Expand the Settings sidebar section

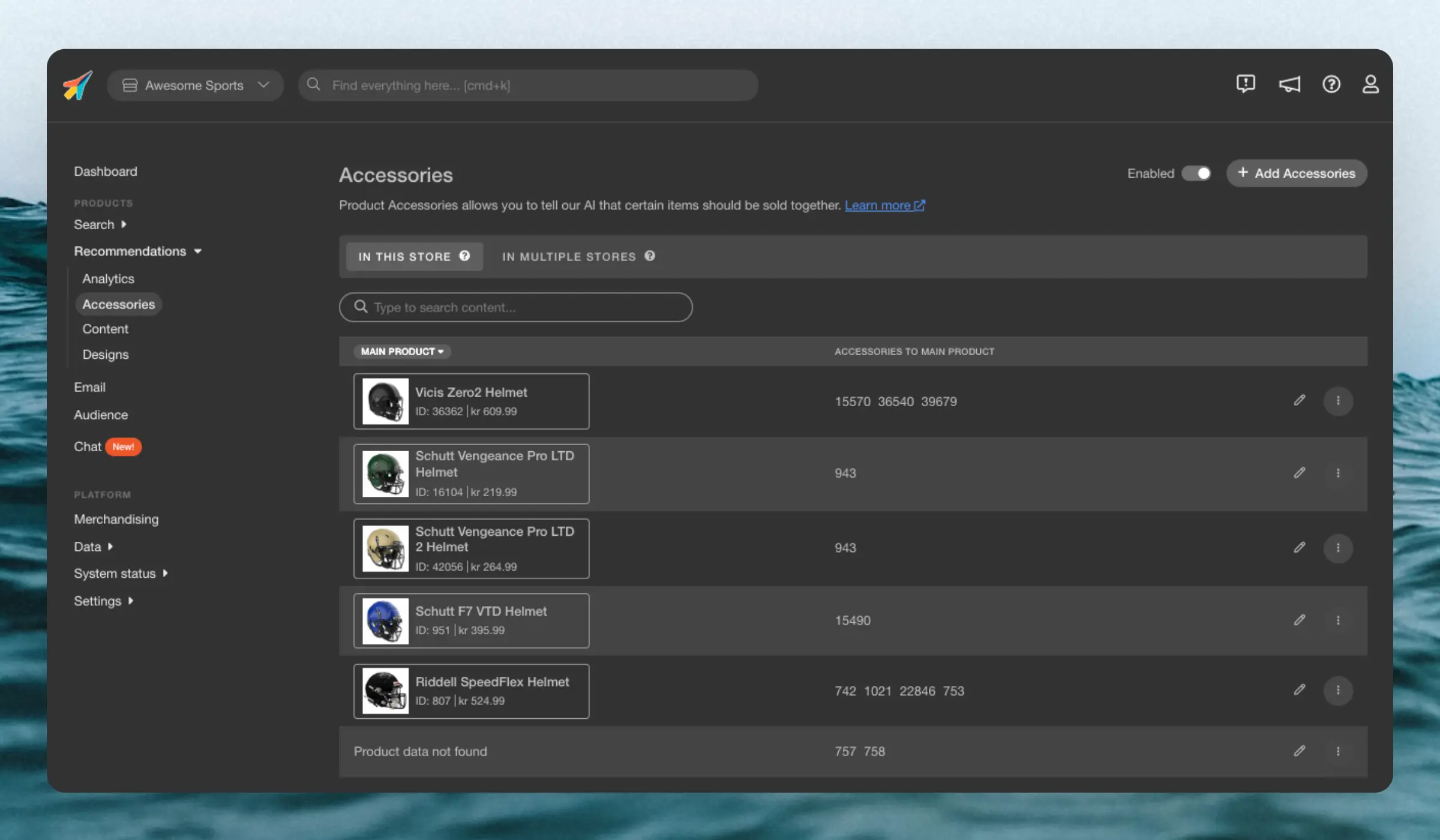point(103,601)
